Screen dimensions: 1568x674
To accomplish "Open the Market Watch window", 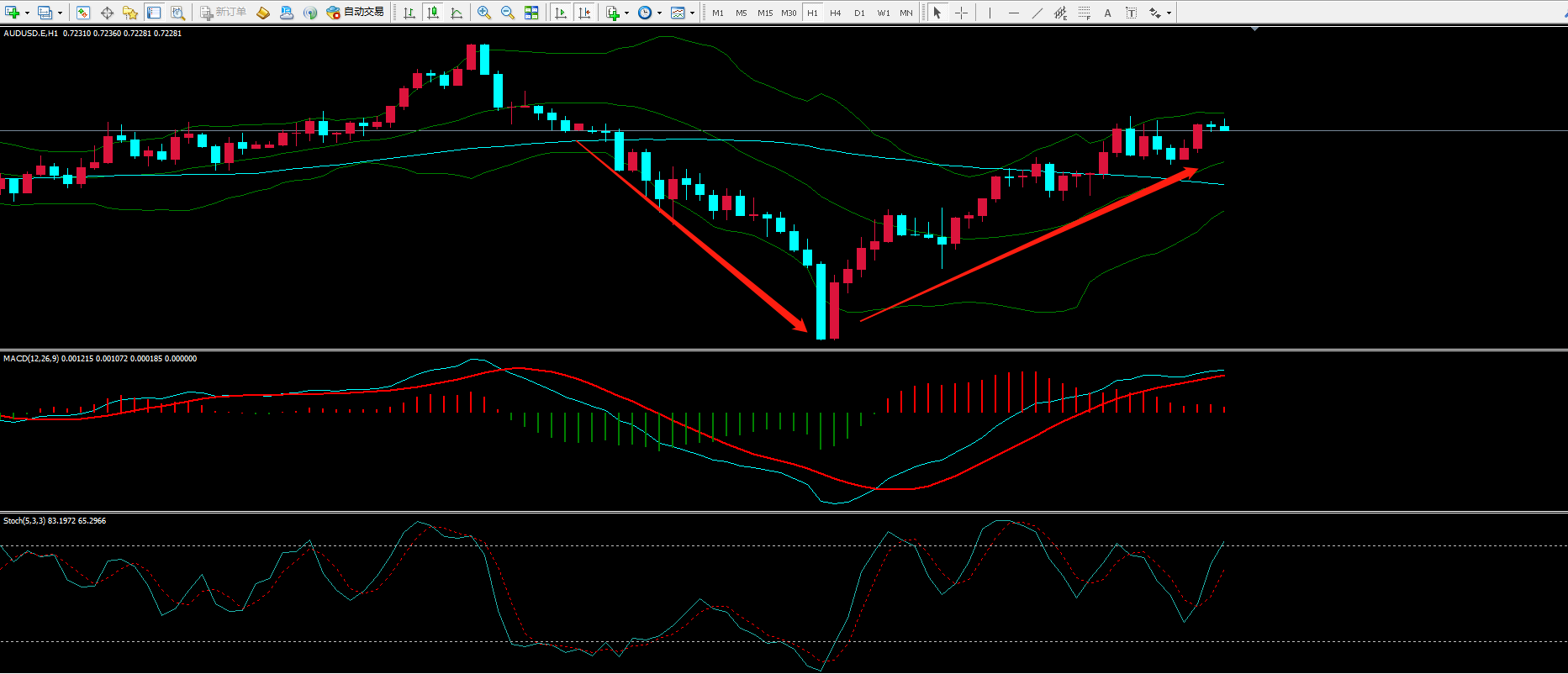I will (83, 13).
